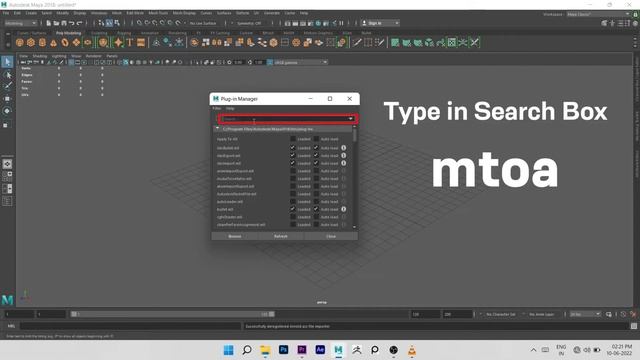Open the Modeling menu set dropdown
The width and height of the screenshot is (640, 360).
click(x=20, y=23)
